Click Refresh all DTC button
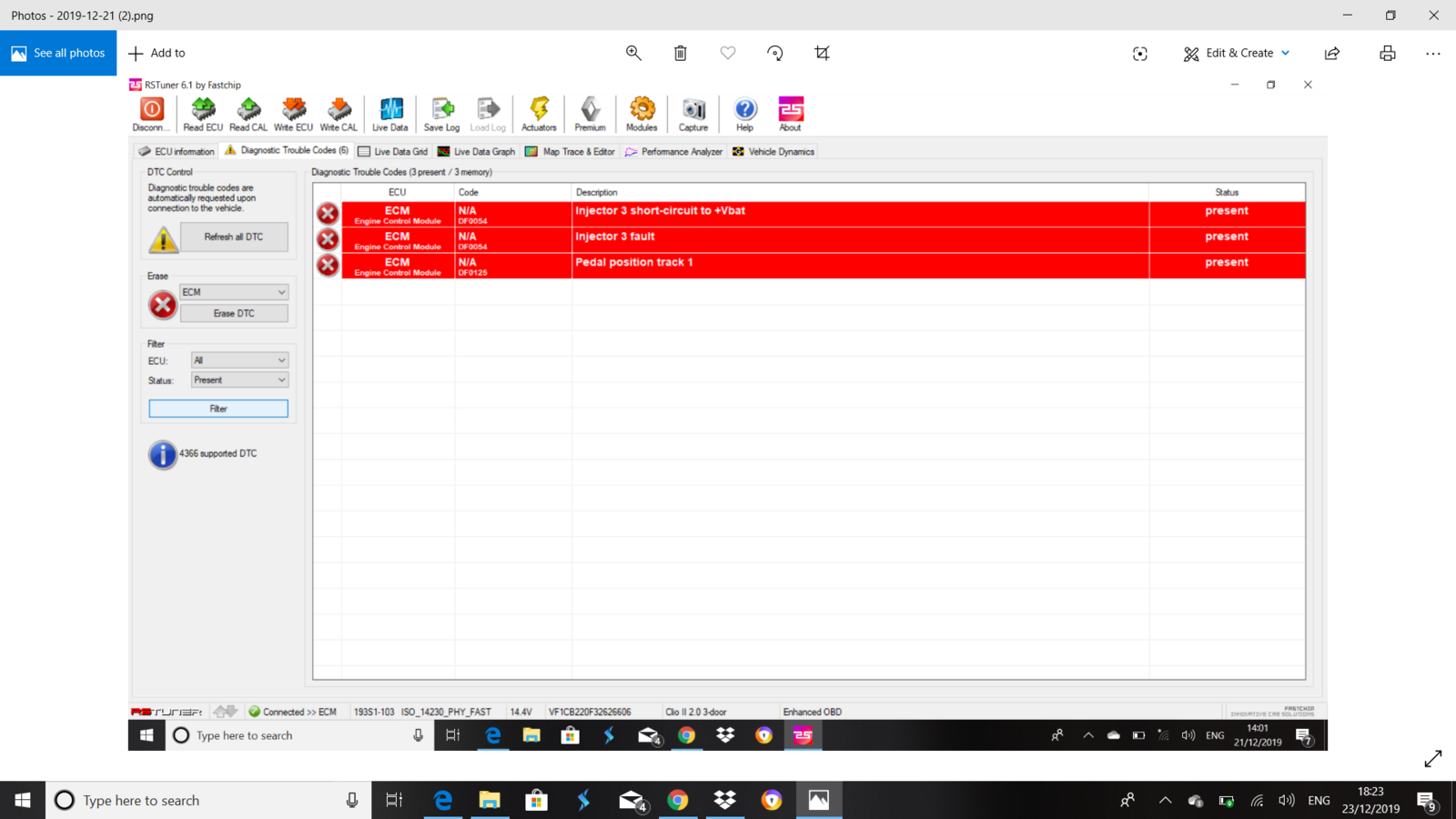Image resolution: width=1456 pixels, height=819 pixels. [x=234, y=237]
